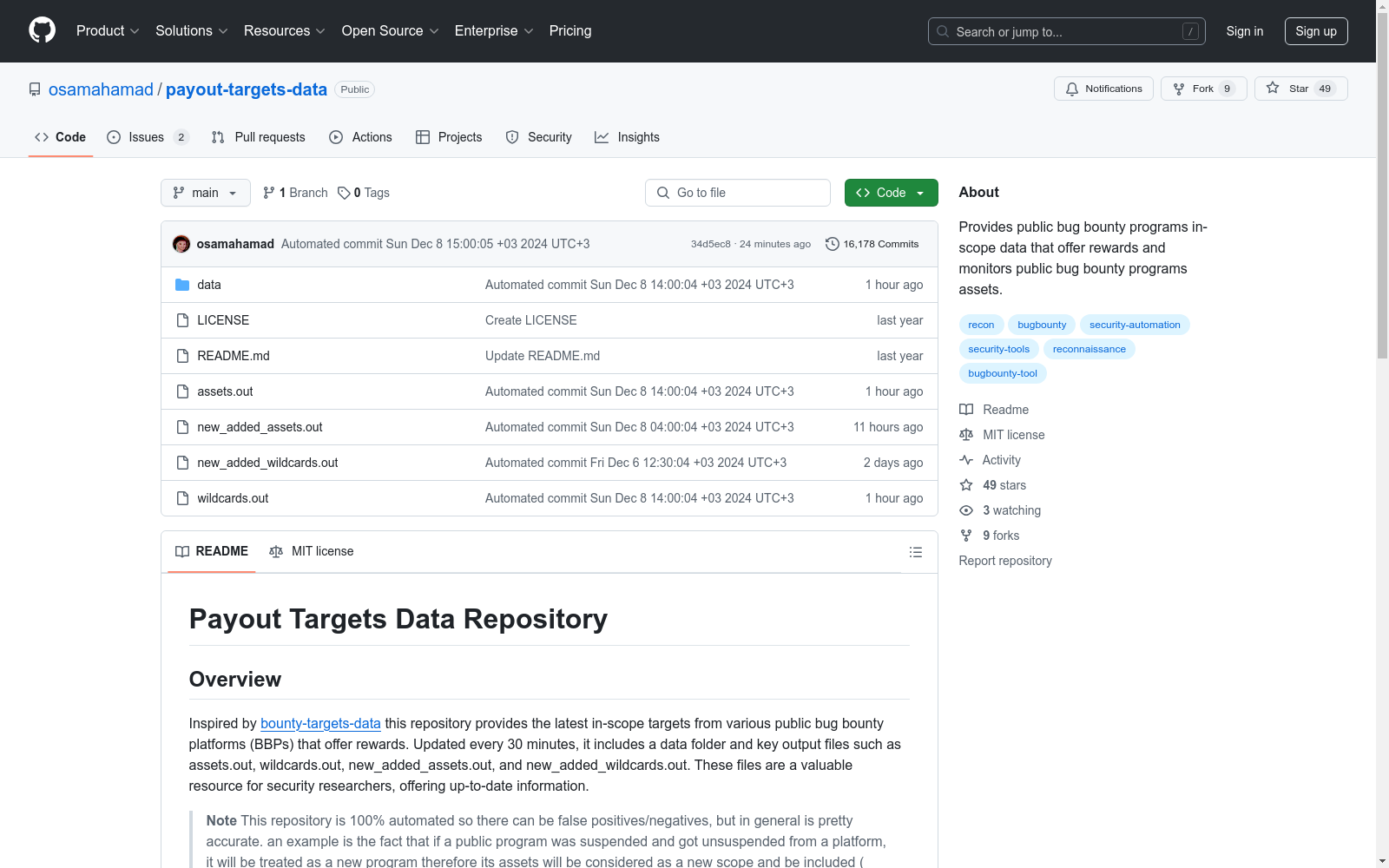Click the watching eye icon
This screenshot has height=868, width=1389.
[x=966, y=510]
